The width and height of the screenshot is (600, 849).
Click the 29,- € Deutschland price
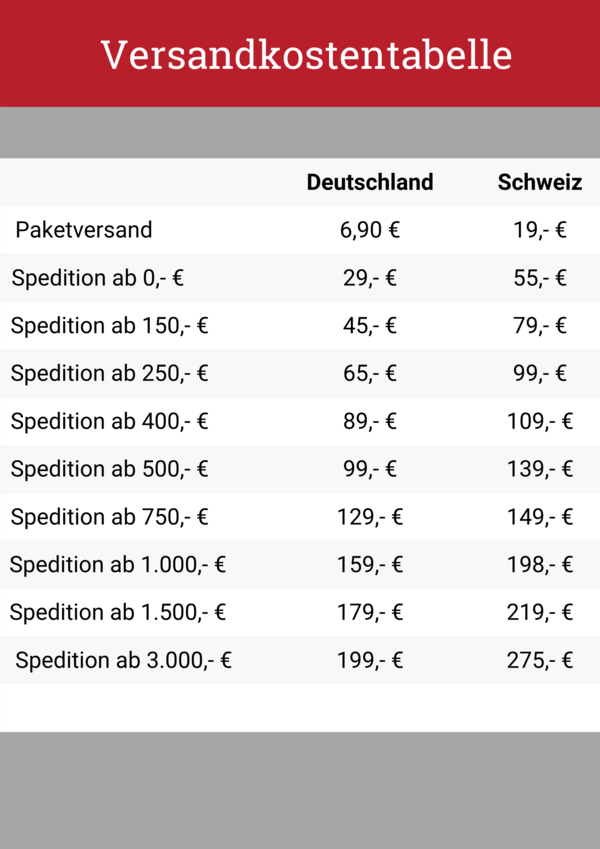[x=370, y=278]
